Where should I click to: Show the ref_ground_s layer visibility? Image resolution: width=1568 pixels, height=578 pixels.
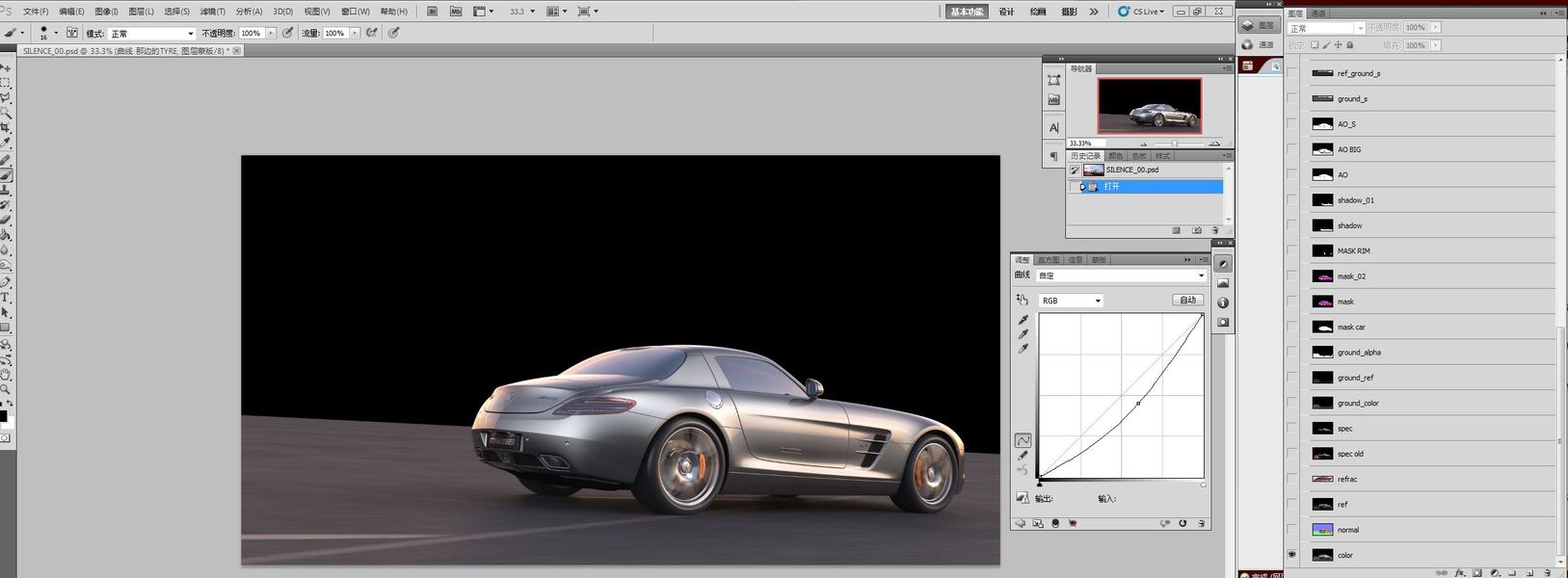click(x=1291, y=73)
